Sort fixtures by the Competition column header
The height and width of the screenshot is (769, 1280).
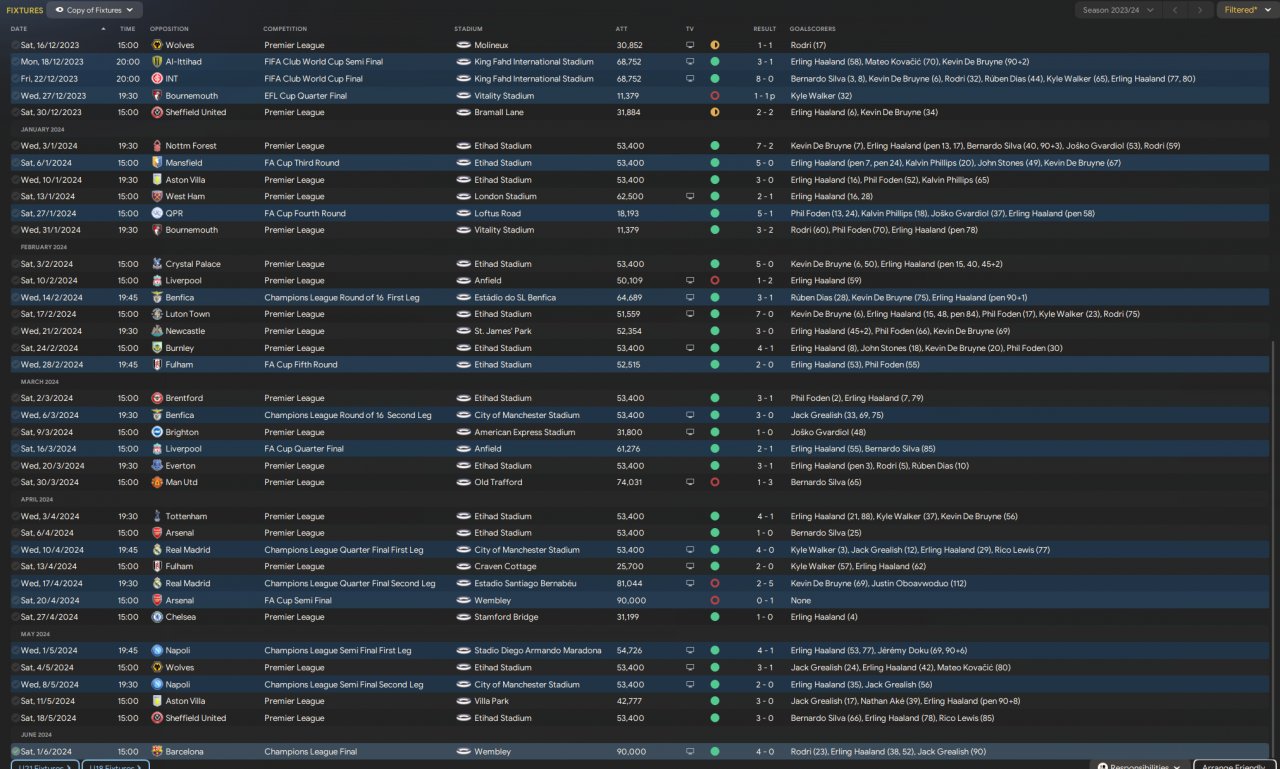pyautogui.click(x=286, y=29)
